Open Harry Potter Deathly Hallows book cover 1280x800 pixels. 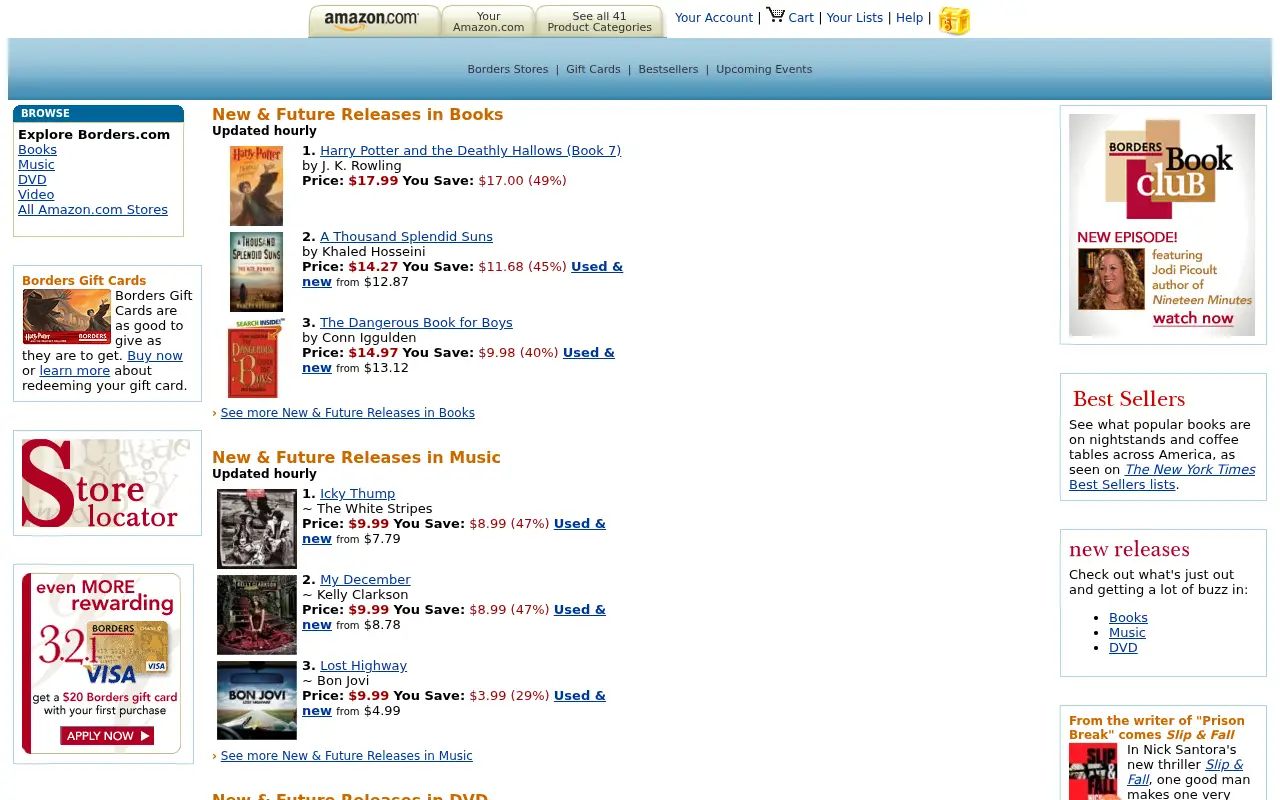(256, 186)
